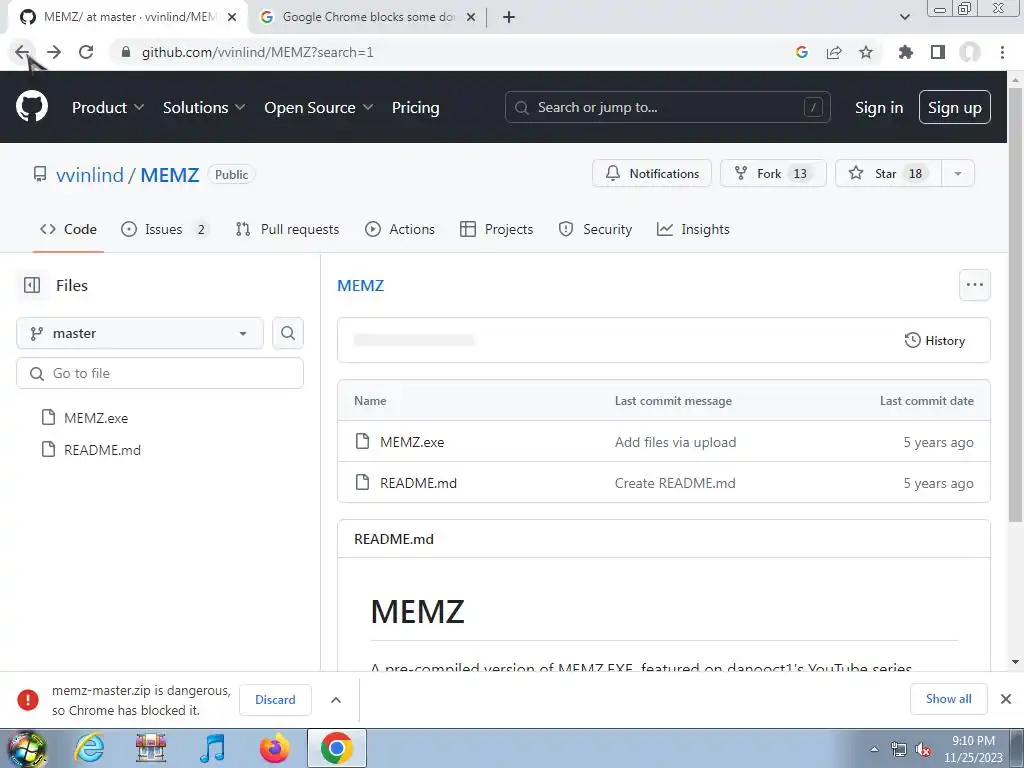Open the Star lists dropdown arrow

(x=957, y=174)
